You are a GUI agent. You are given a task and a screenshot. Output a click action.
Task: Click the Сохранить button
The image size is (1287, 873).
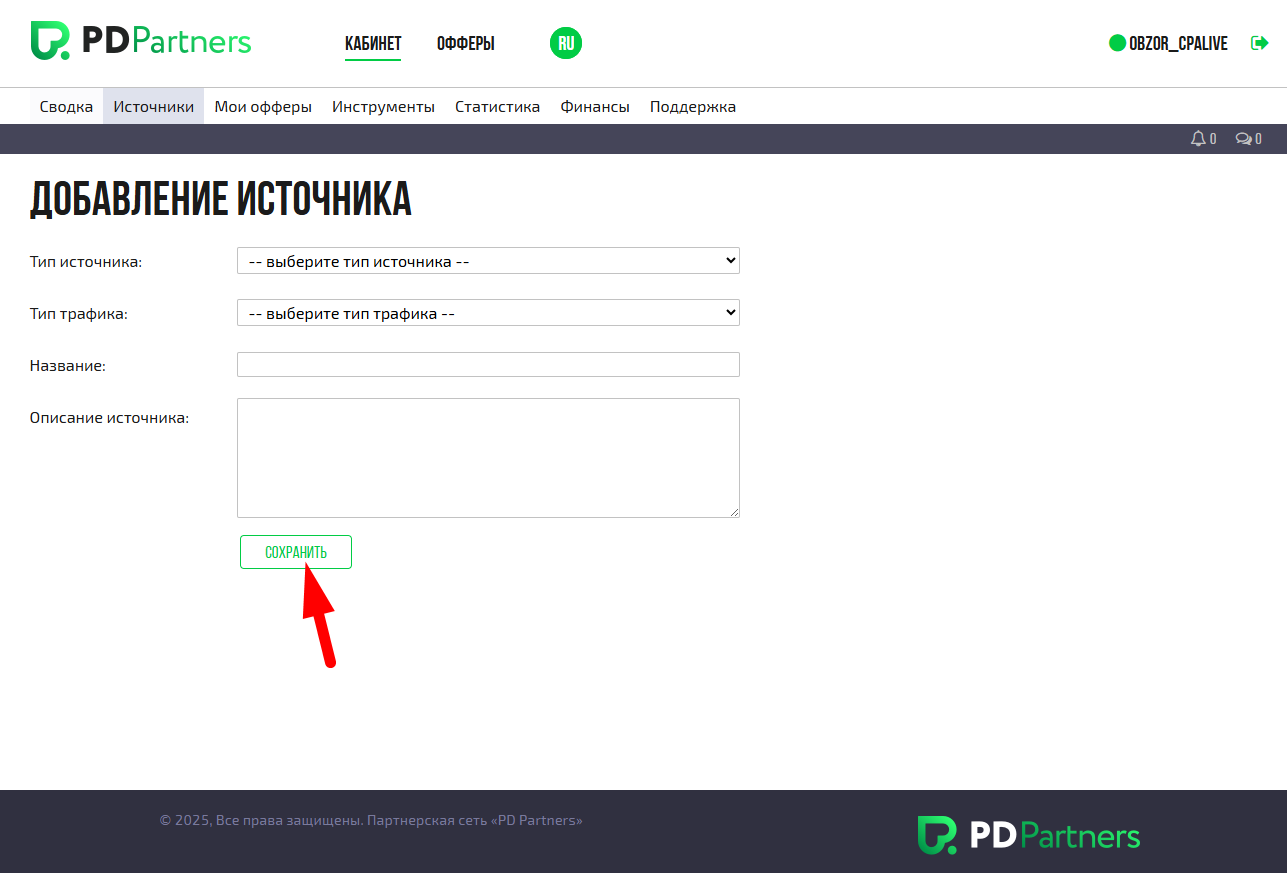pyautogui.click(x=296, y=552)
